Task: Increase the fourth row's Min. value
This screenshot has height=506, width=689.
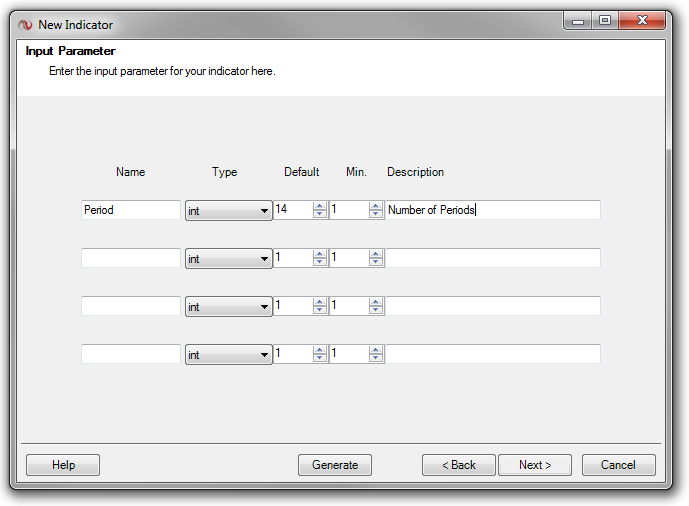Action: 375,350
